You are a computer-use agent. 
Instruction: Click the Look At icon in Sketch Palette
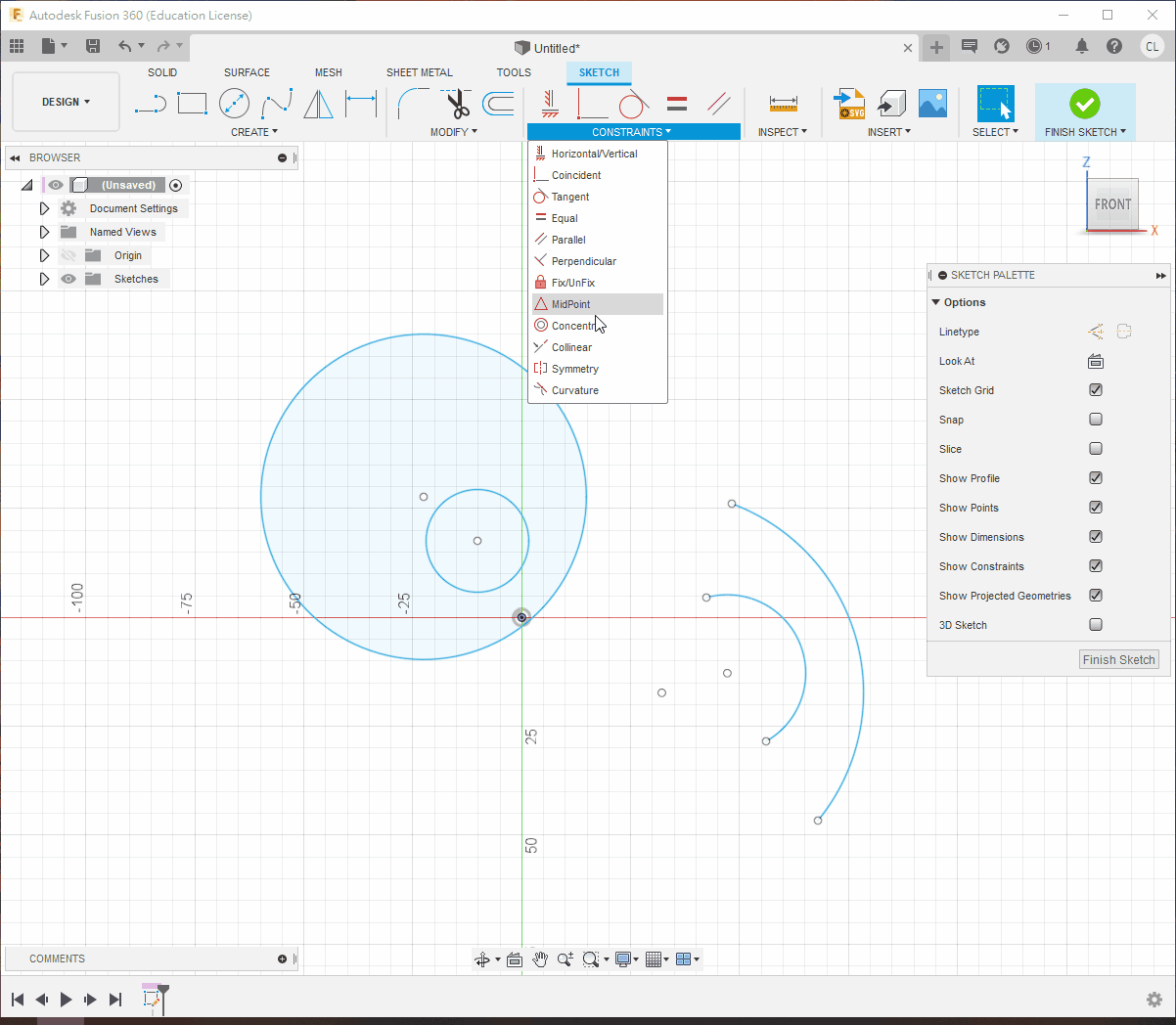tap(1096, 361)
